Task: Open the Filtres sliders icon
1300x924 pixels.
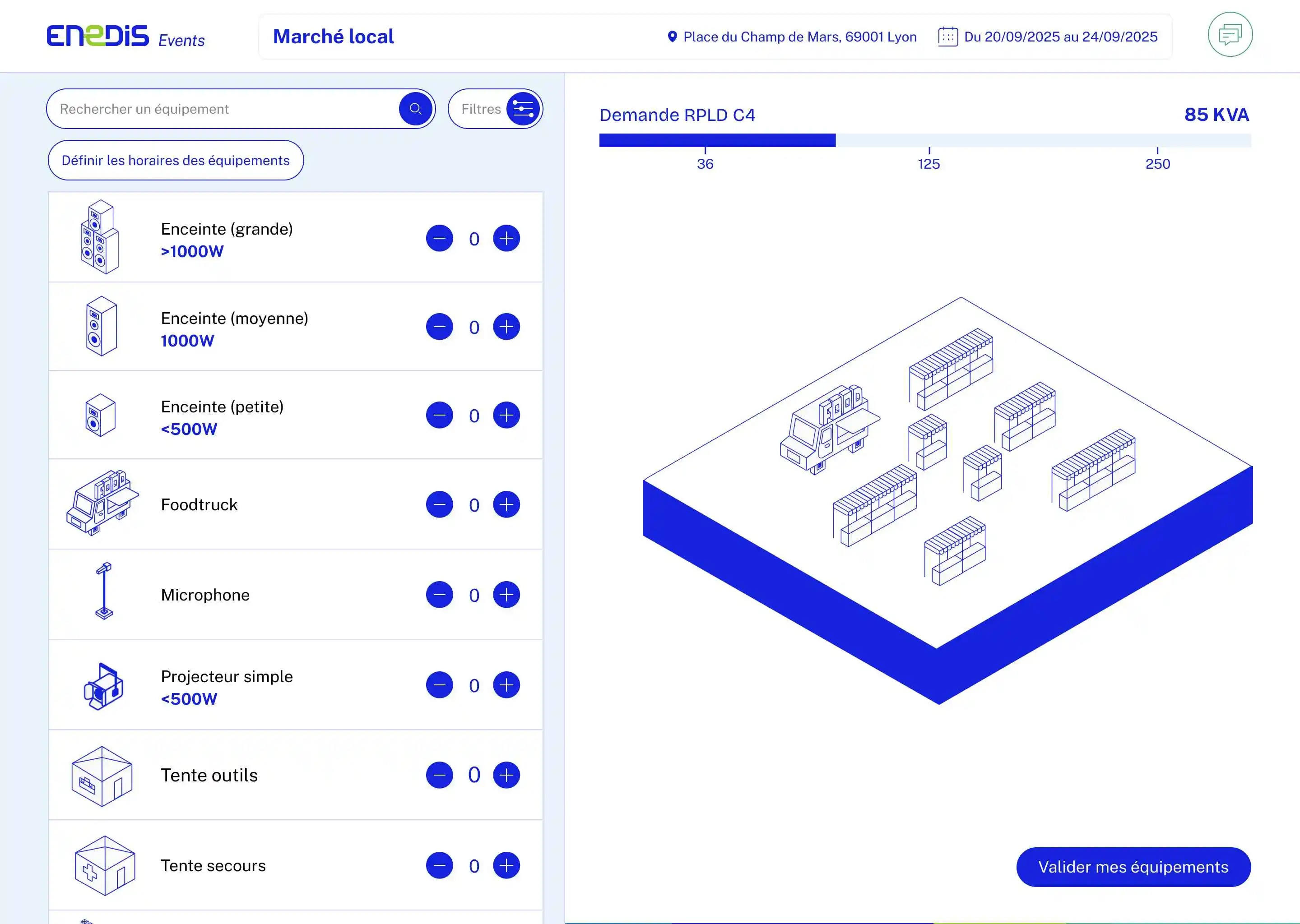Action: tap(523, 109)
